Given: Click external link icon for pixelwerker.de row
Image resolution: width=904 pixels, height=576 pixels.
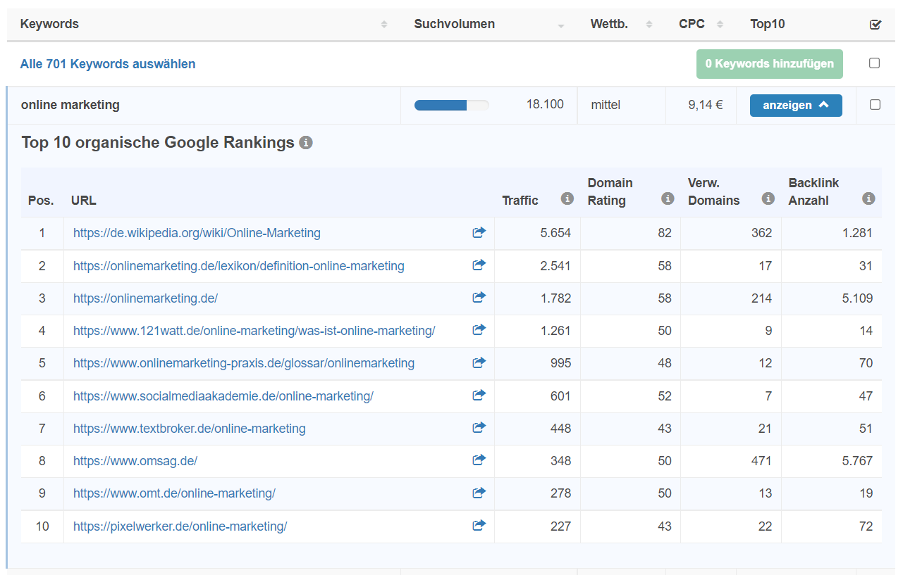Looking at the screenshot, I should point(479,526).
